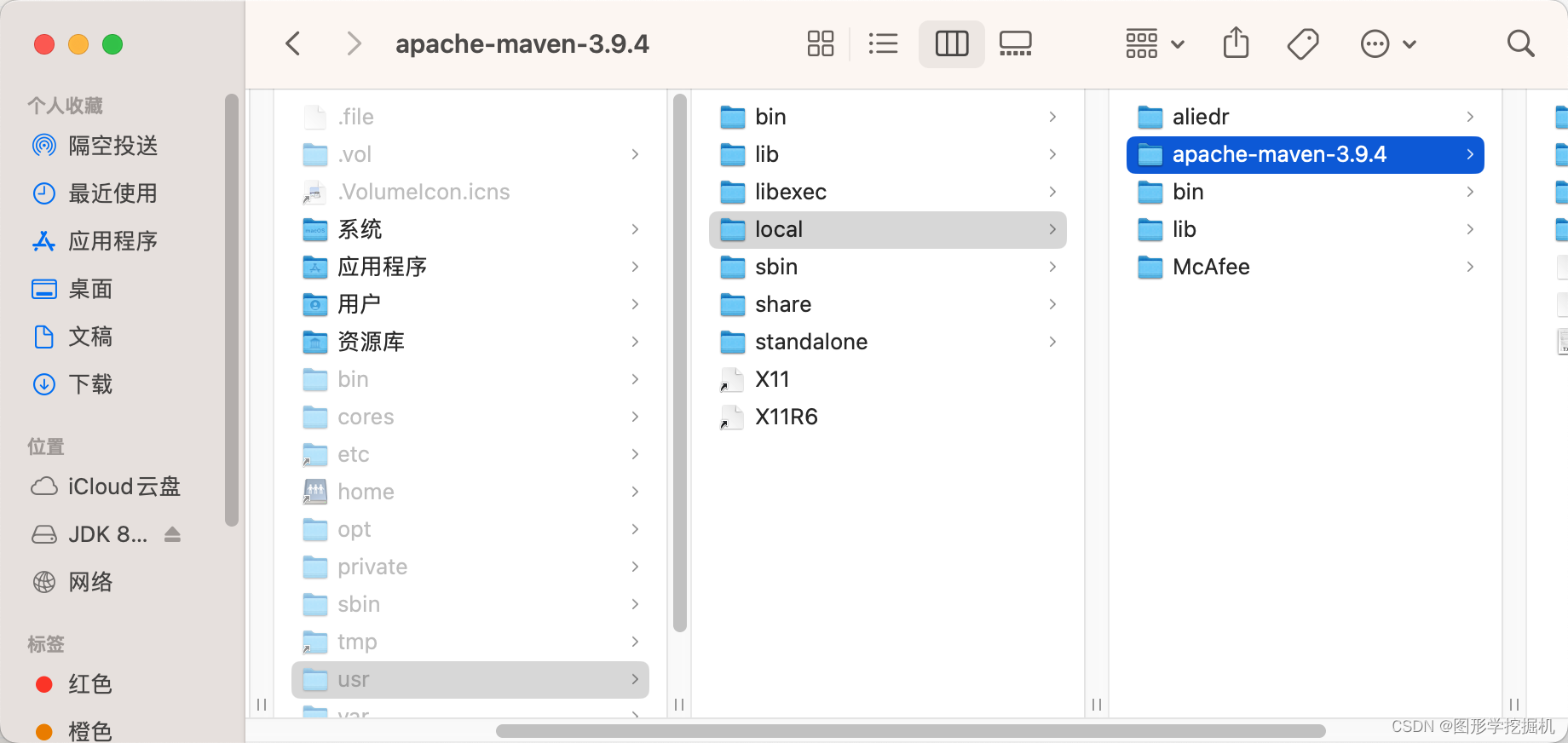
Task: Go back with the left chevron button
Action: click(293, 43)
